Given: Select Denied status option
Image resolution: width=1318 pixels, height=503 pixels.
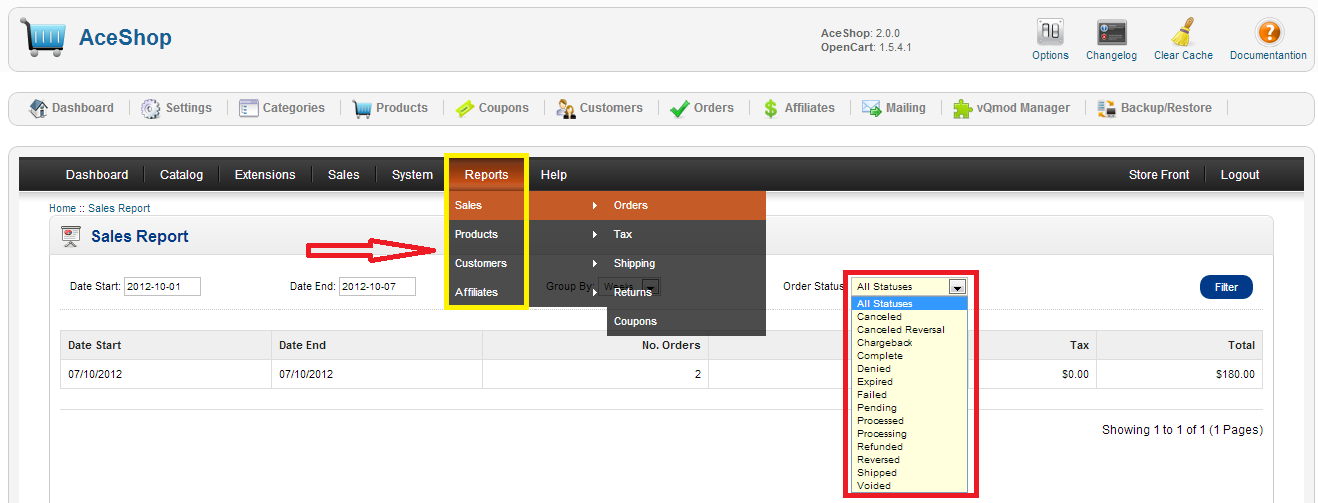Looking at the screenshot, I should 910,369.
